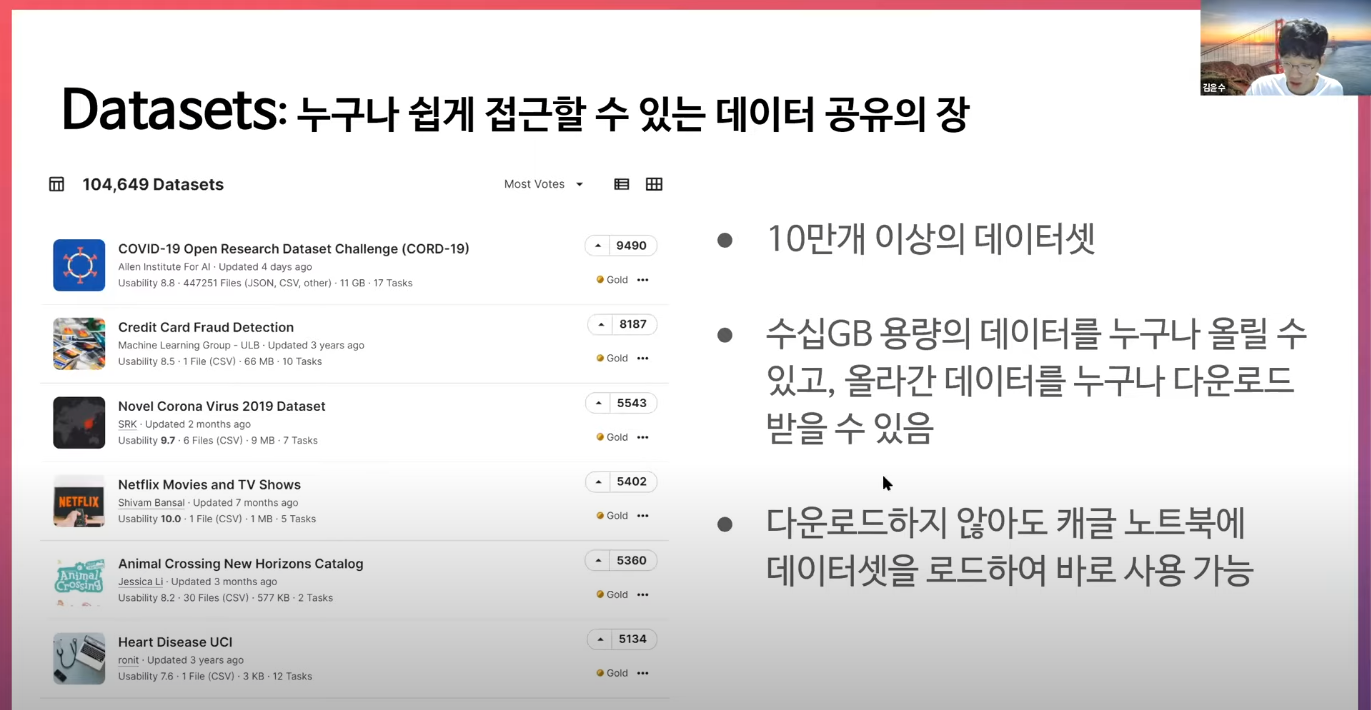Open Netflix Movies and TV Shows title

click(x=209, y=484)
